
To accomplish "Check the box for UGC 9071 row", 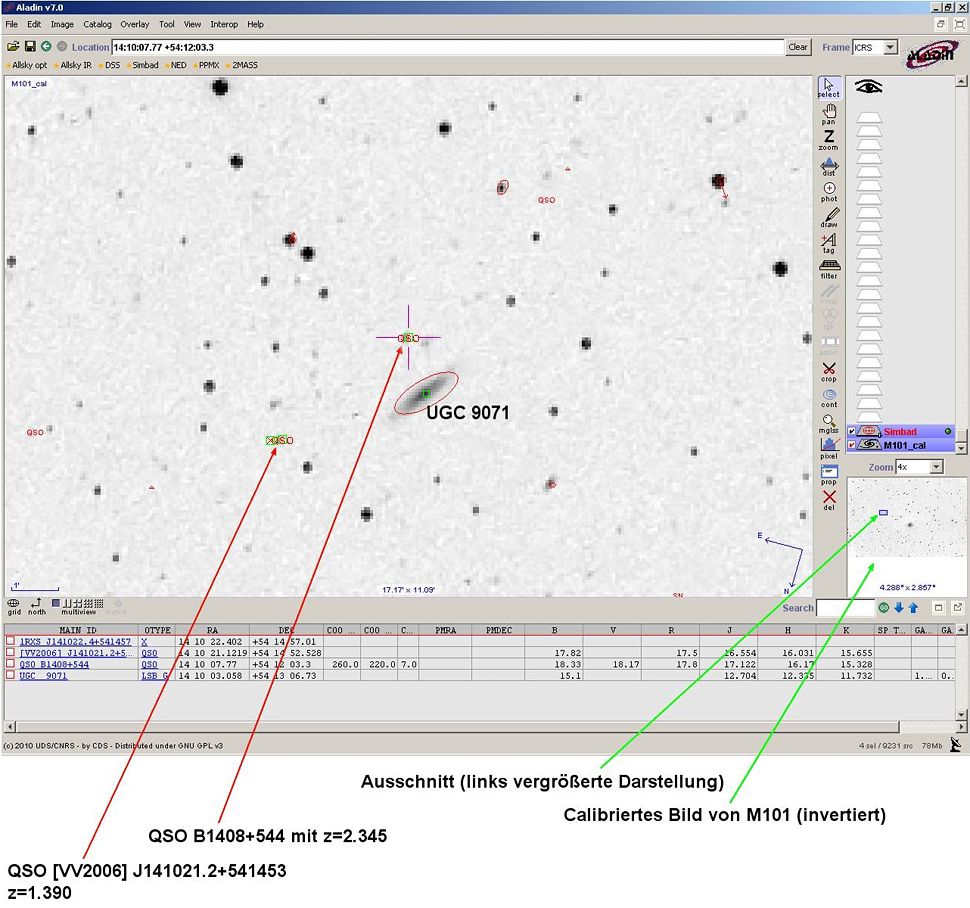I will point(11,676).
